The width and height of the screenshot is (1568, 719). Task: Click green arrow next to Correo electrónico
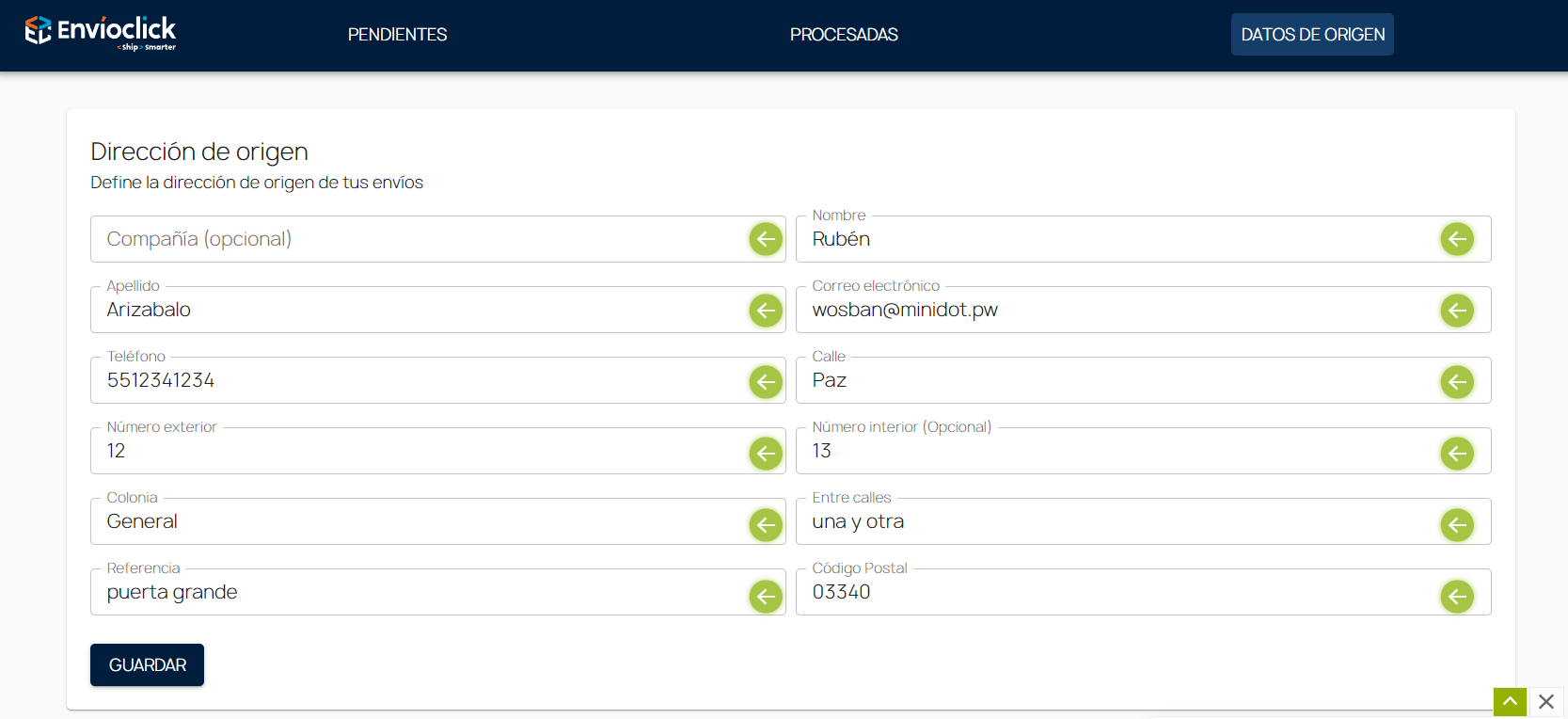(1456, 310)
